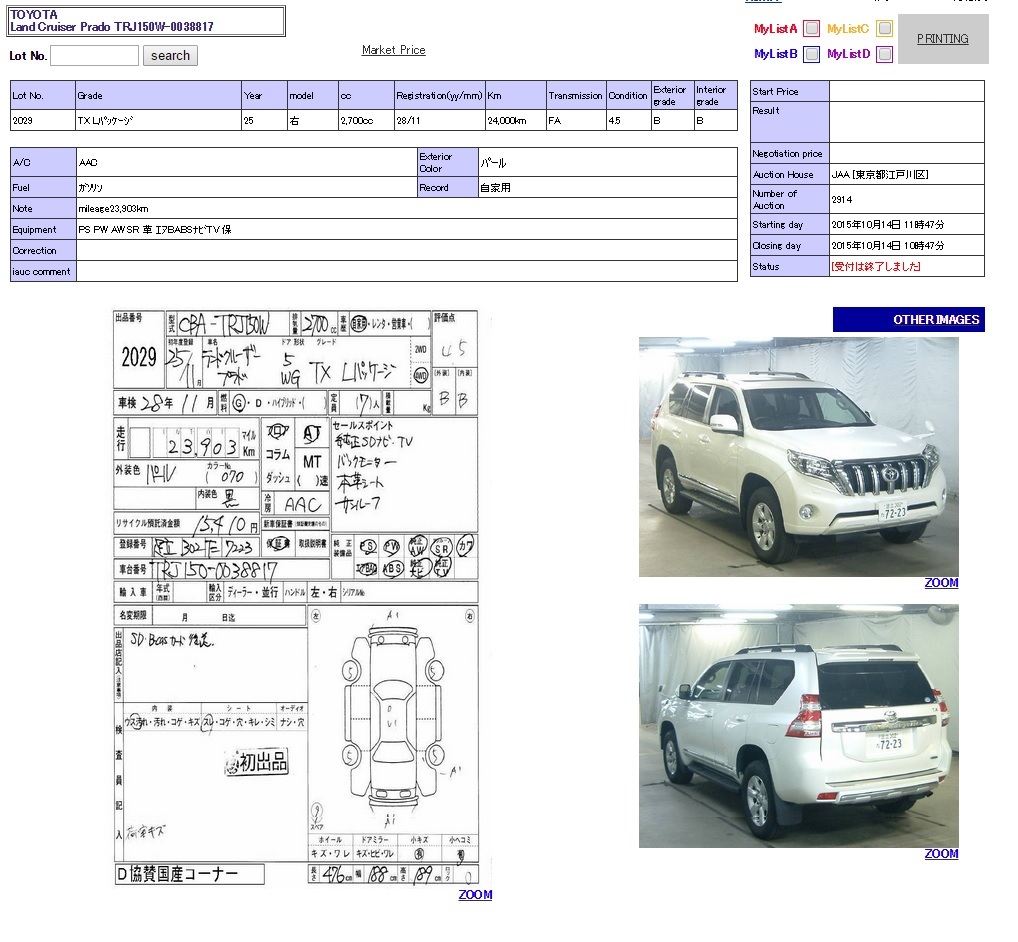Toggle the MyListD checkbox
This screenshot has height=942, width=1018.
[884, 54]
